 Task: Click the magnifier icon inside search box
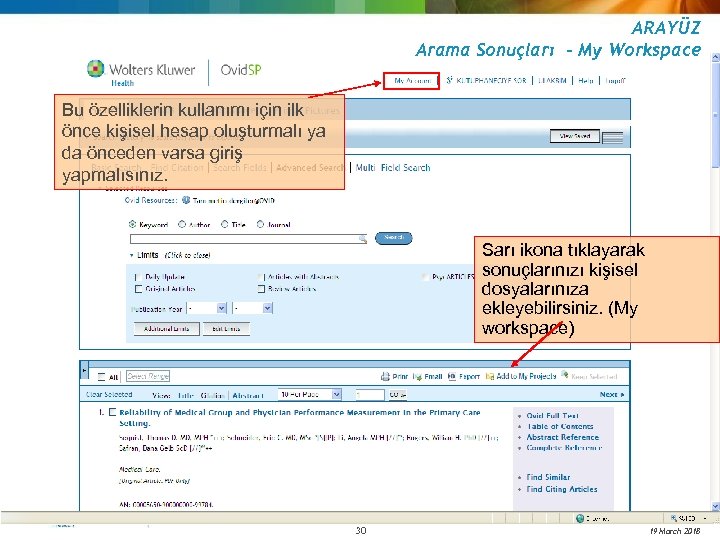click(x=363, y=239)
